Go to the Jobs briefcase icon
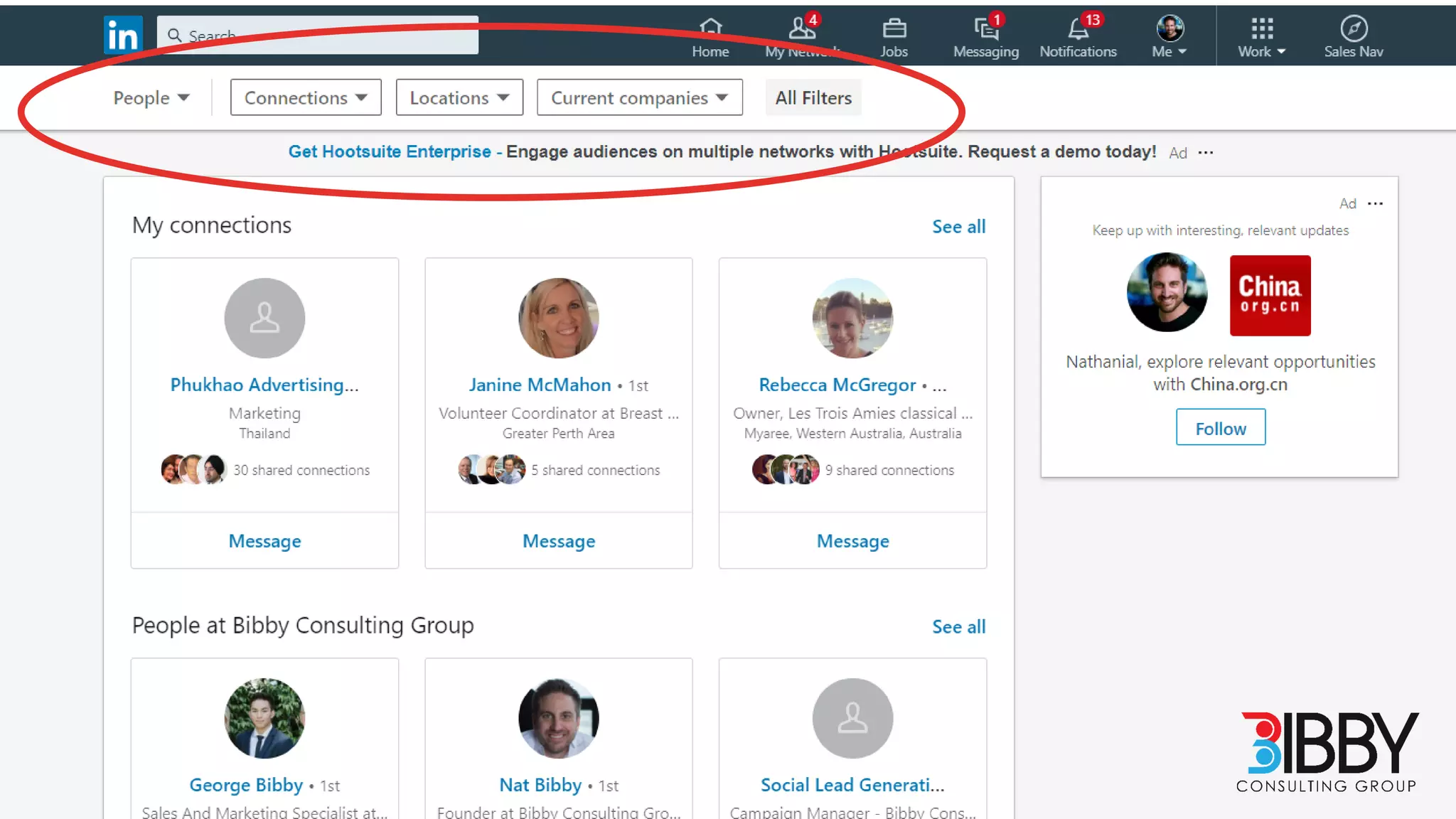 pyautogui.click(x=894, y=29)
